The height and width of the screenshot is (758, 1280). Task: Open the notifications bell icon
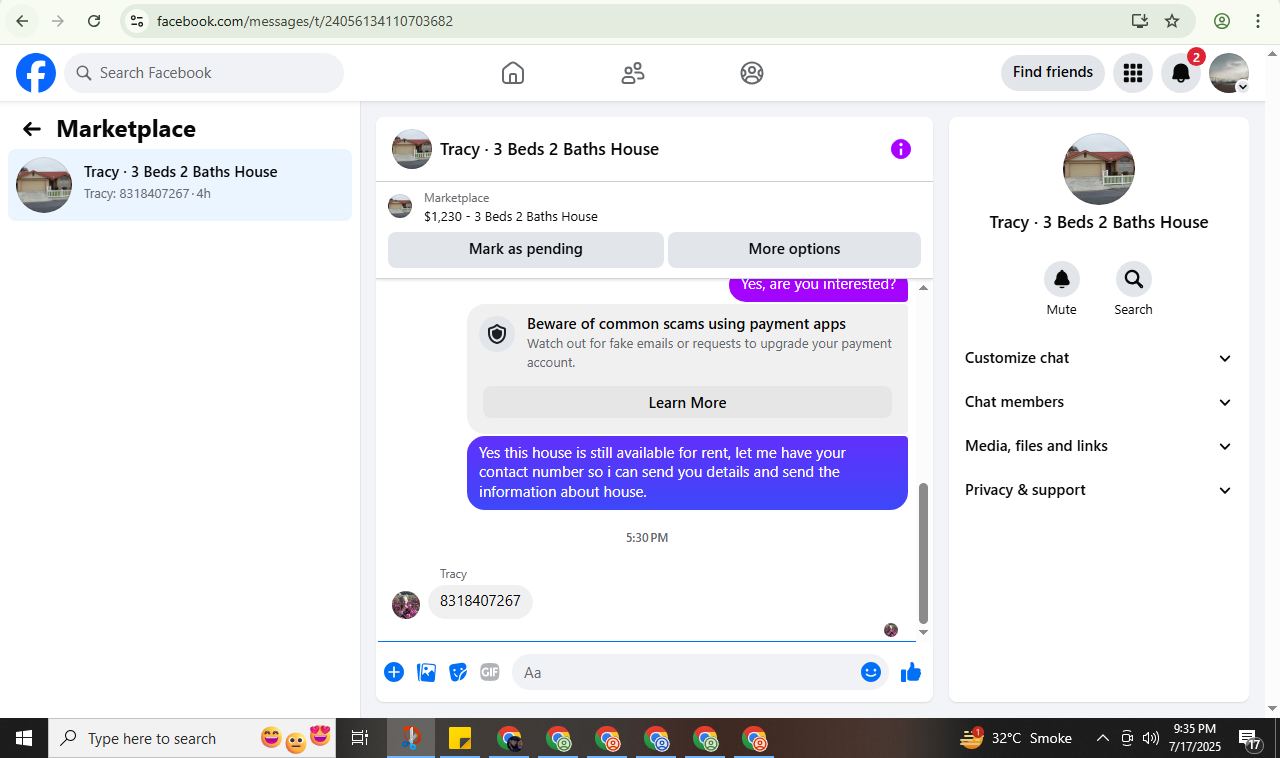(x=1181, y=73)
